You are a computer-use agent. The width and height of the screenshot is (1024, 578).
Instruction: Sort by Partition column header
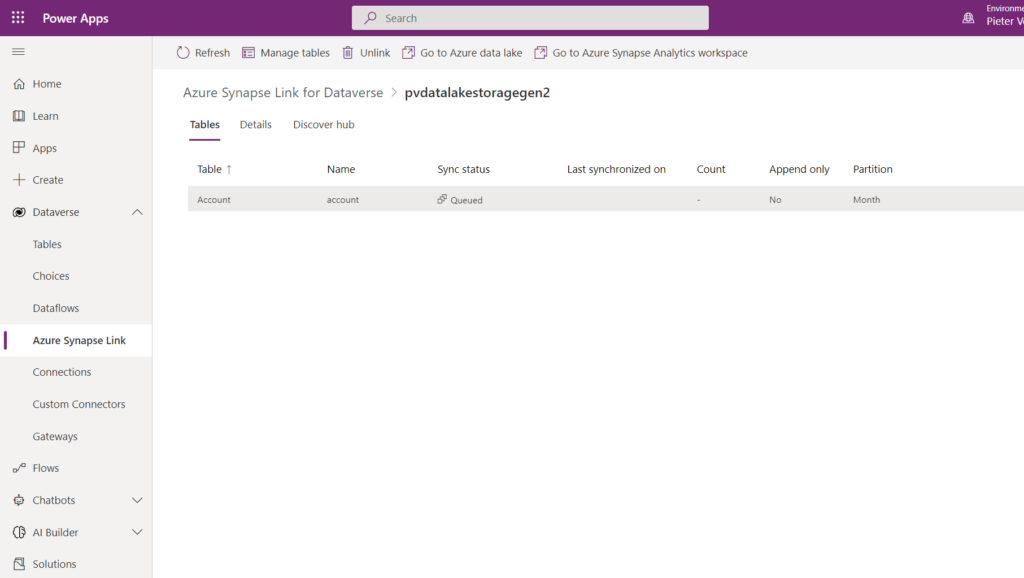pyautogui.click(x=872, y=169)
